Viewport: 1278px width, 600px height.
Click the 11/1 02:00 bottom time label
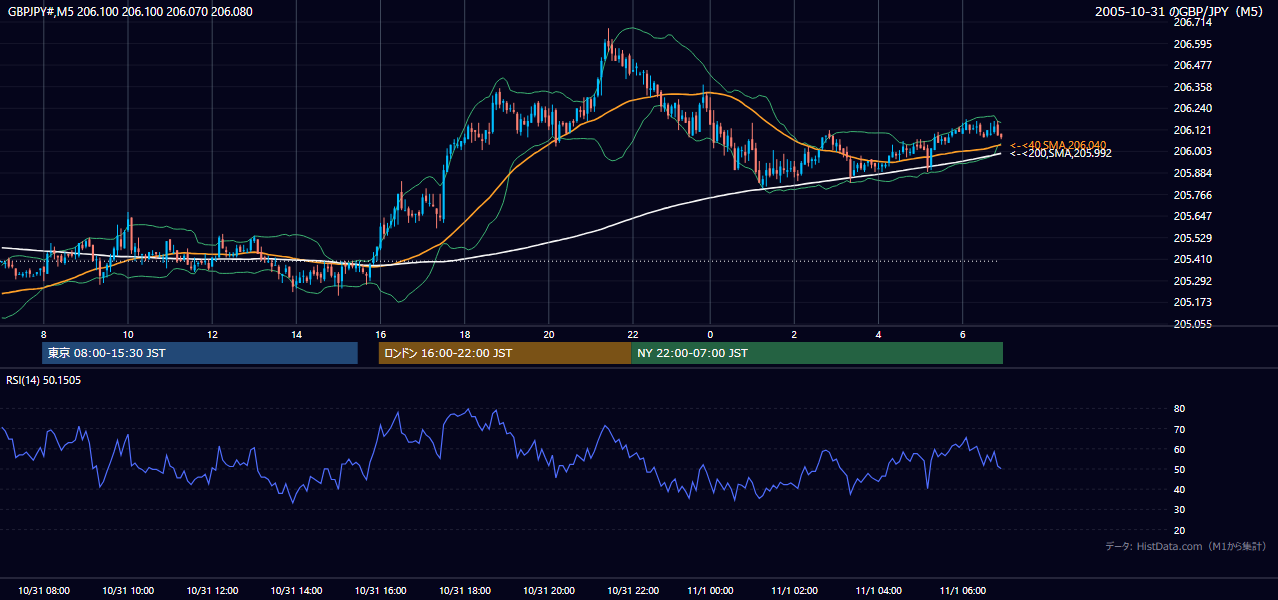[x=794, y=591]
